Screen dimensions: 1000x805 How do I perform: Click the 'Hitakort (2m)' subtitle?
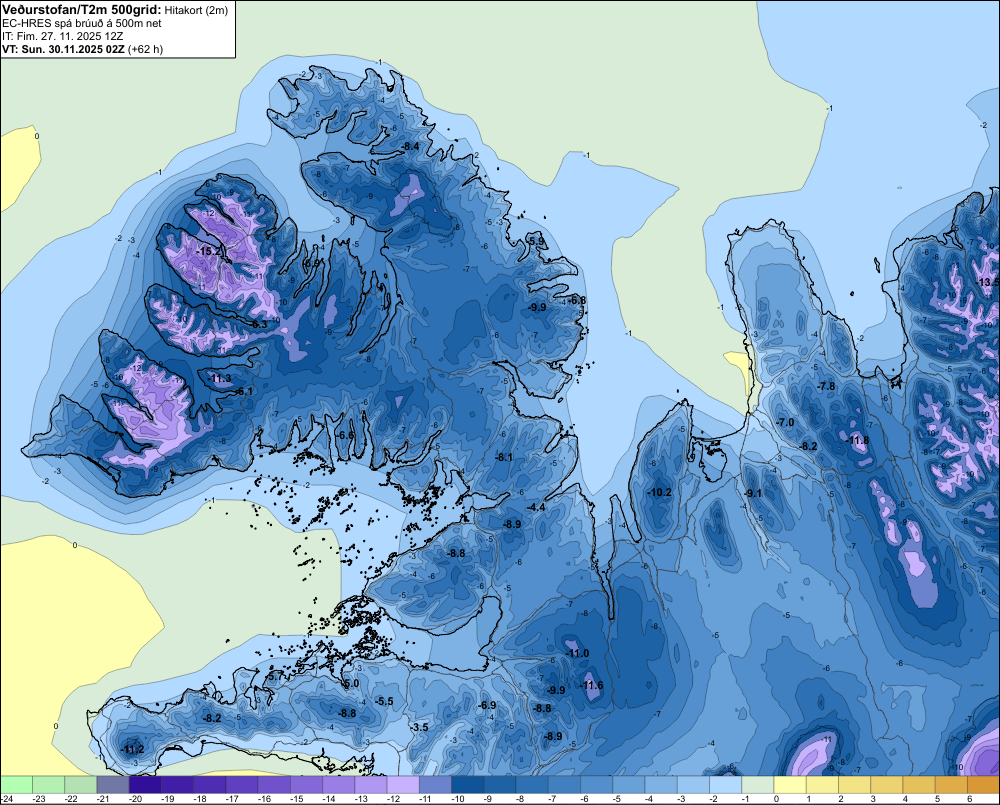pyautogui.click(x=196, y=10)
